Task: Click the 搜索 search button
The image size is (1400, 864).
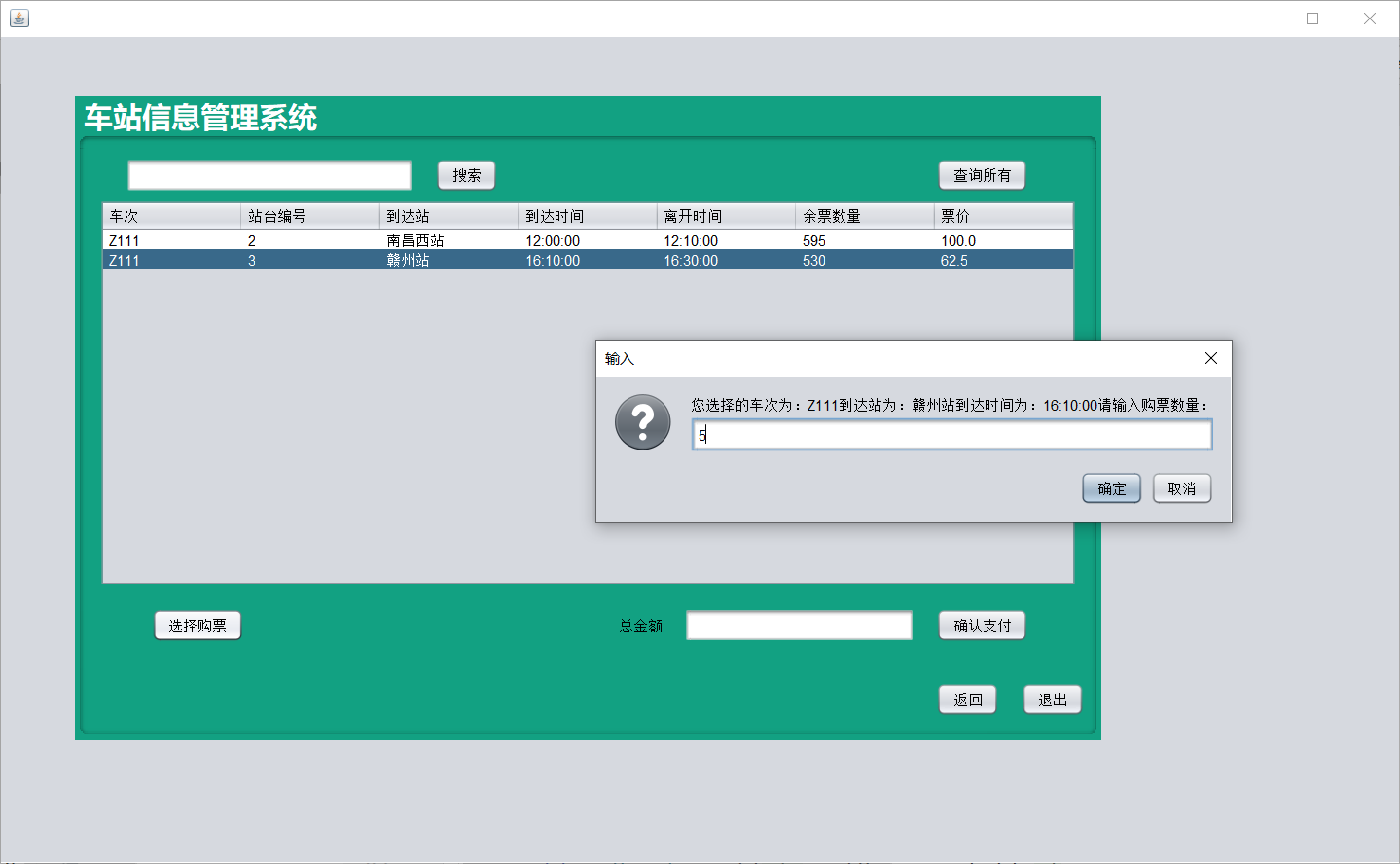Action: (x=465, y=175)
